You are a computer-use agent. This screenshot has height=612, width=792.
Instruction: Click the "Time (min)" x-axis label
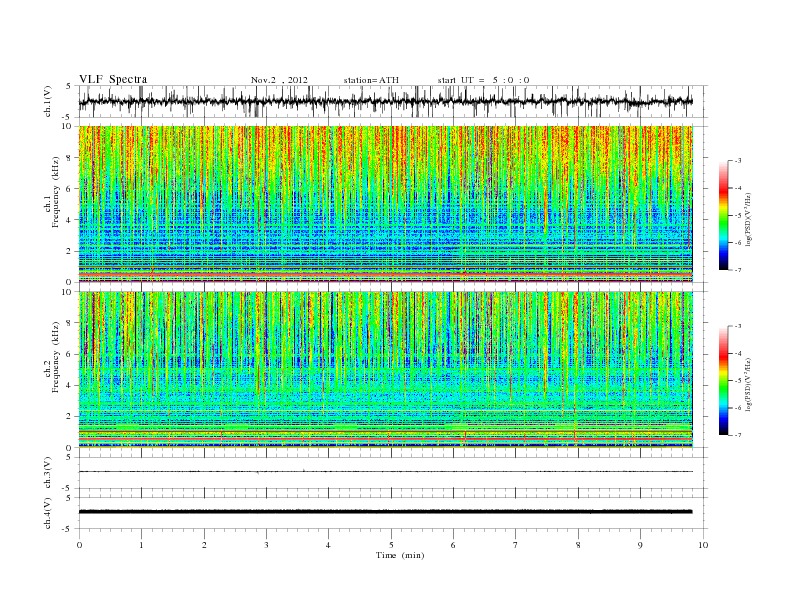400,555
